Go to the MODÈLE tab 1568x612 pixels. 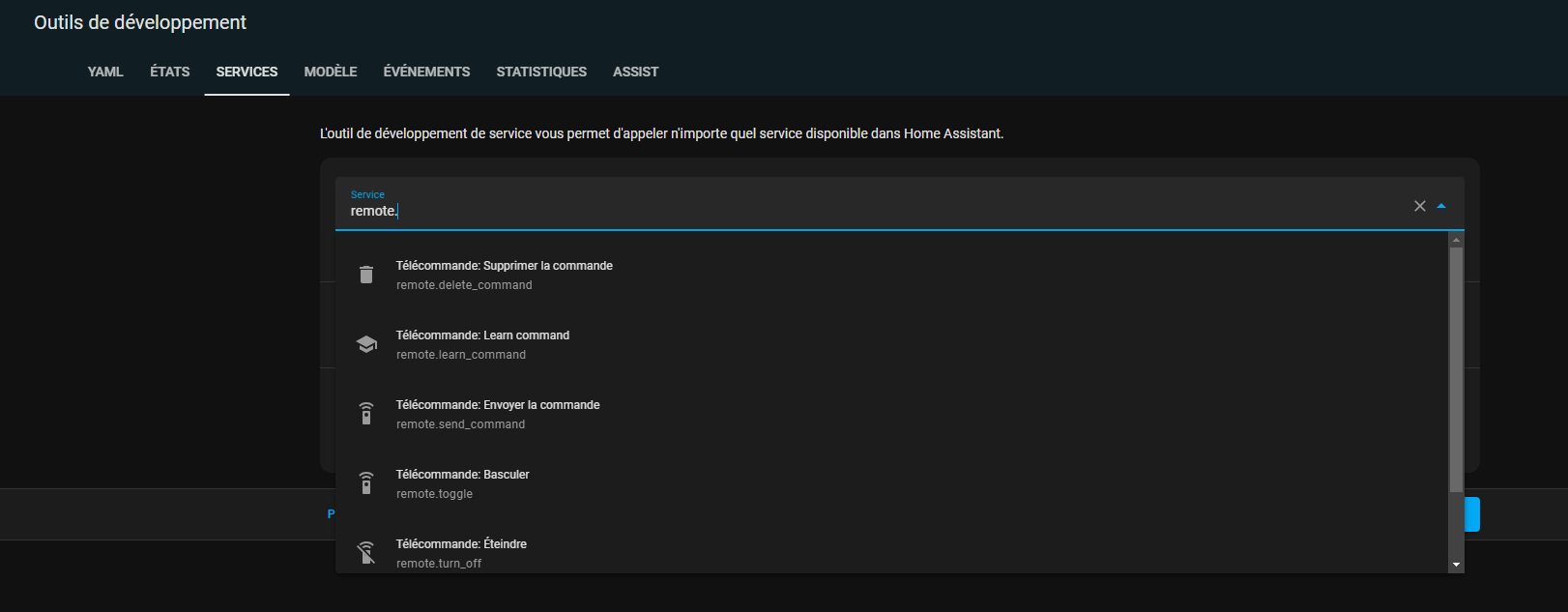coord(331,72)
